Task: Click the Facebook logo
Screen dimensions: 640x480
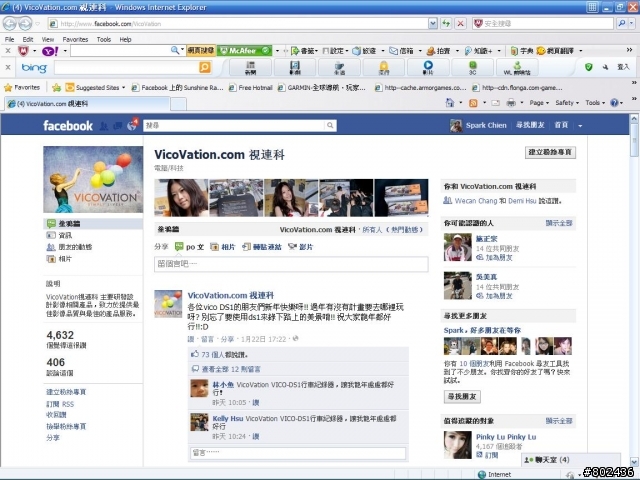Action: 68,126
